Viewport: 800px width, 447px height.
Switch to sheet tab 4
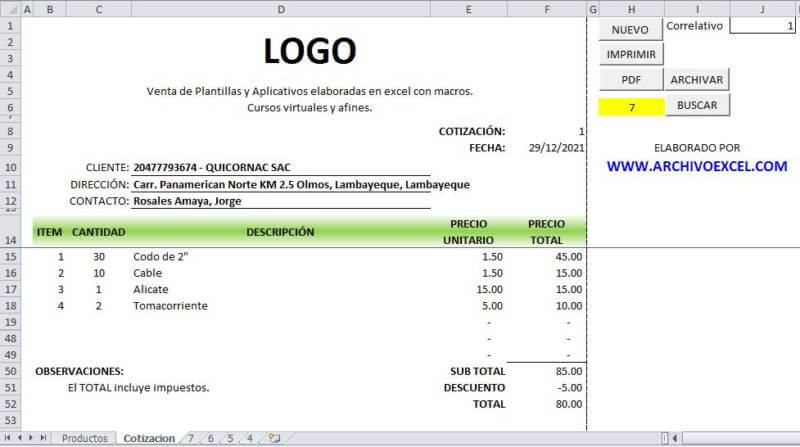point(249,438)
